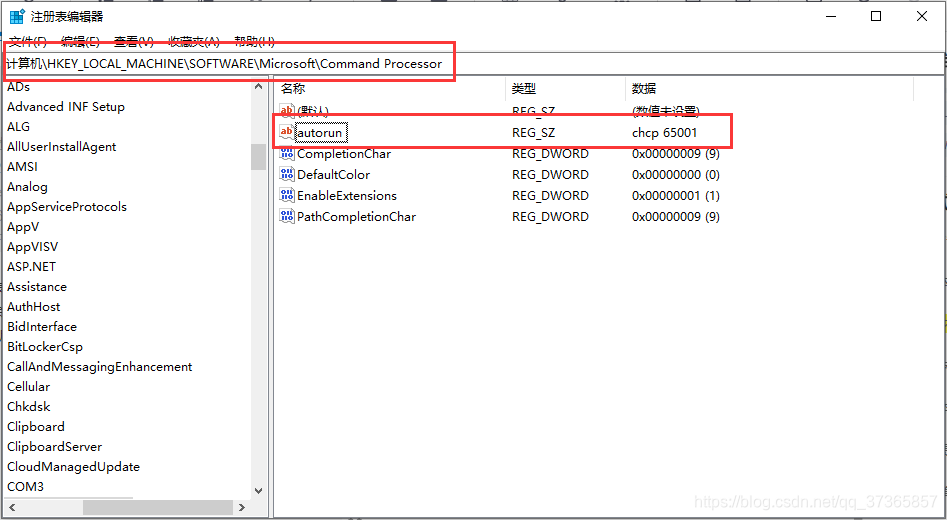Select the Assistance key
This screenshot has height=520, width=947.
coord(37,287)
